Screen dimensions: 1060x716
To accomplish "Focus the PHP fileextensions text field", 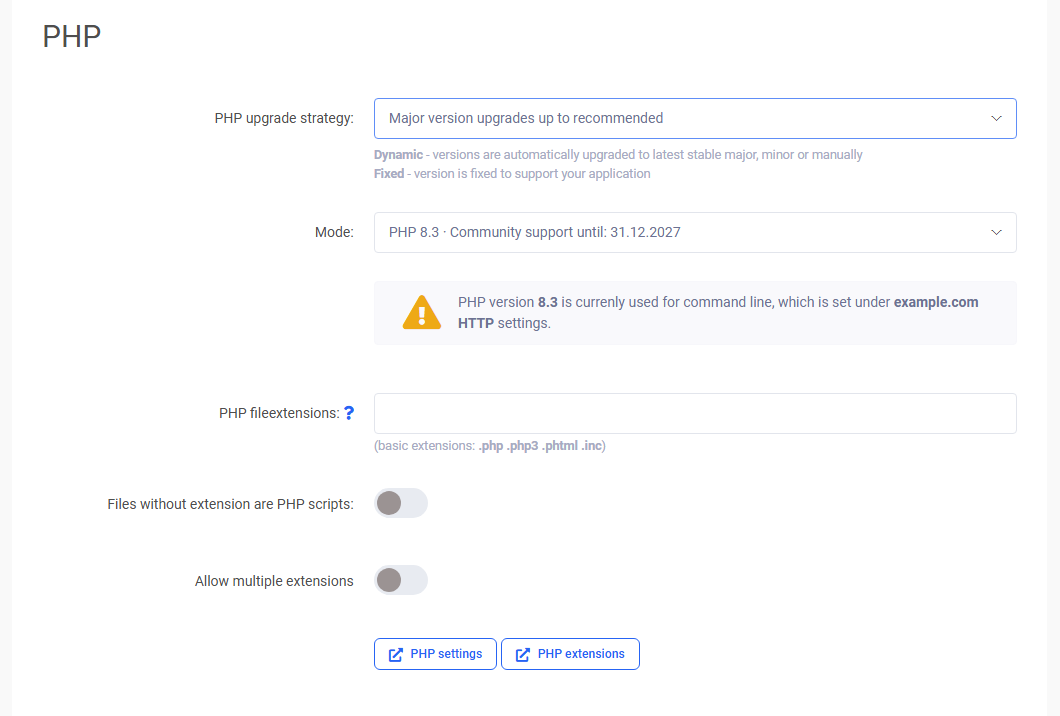I will tap(695, 413).
